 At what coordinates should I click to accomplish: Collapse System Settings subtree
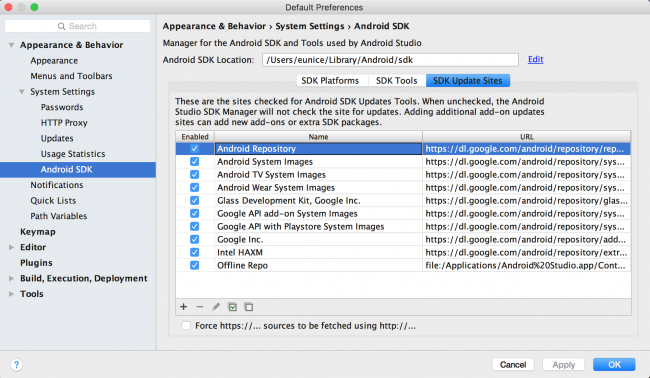22,92
